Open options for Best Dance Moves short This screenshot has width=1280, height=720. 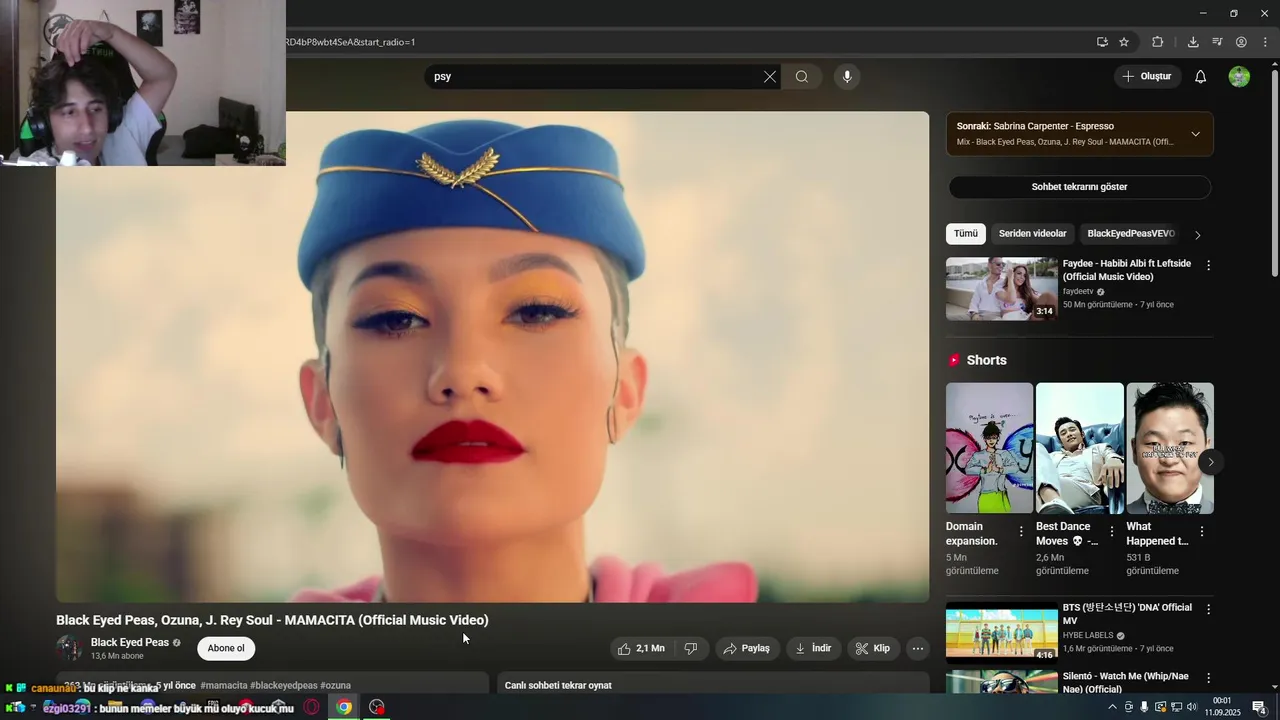(x=1111, y=531)
